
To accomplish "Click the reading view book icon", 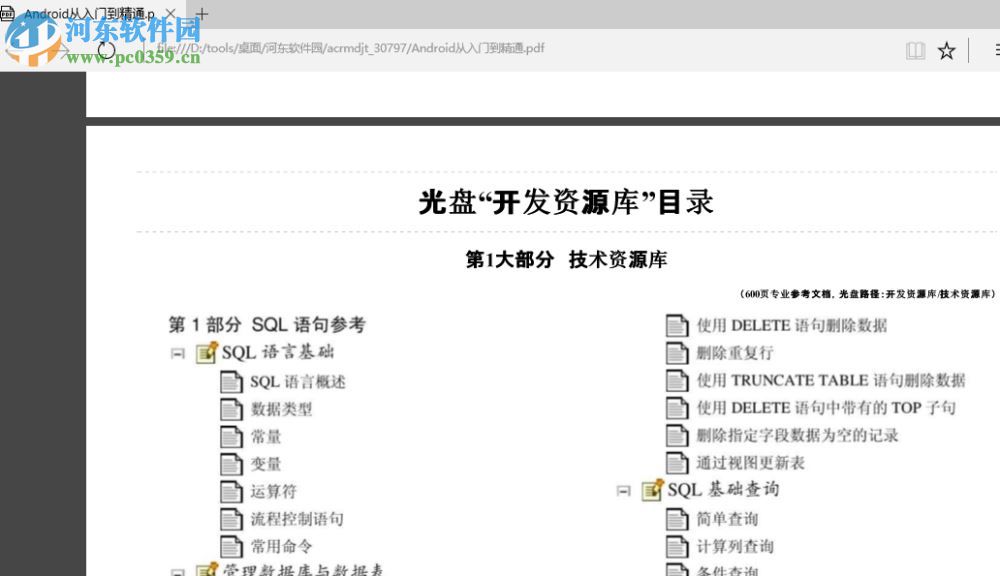I will tap(916, 50).
